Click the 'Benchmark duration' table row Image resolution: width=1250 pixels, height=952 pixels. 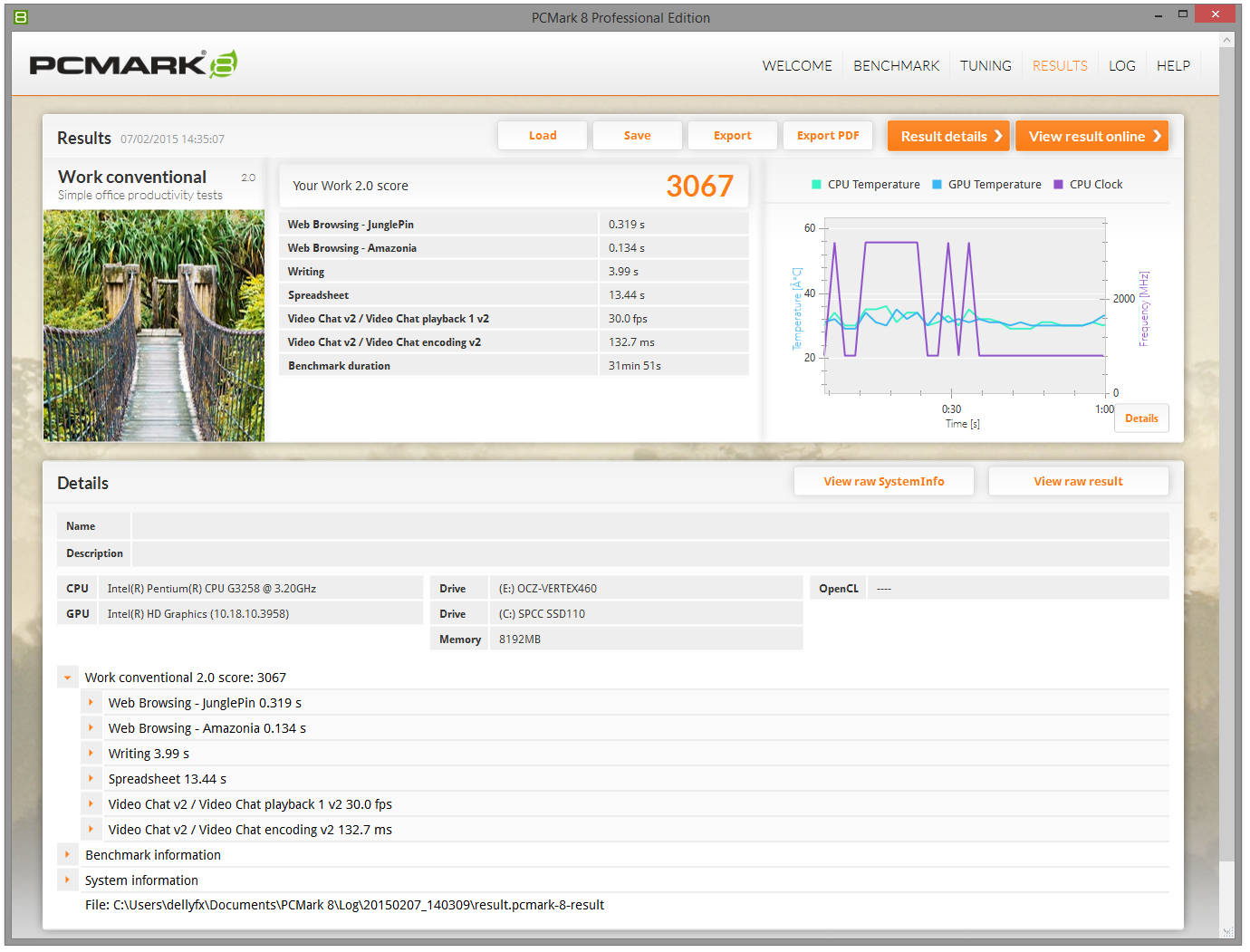coord(514,366)
